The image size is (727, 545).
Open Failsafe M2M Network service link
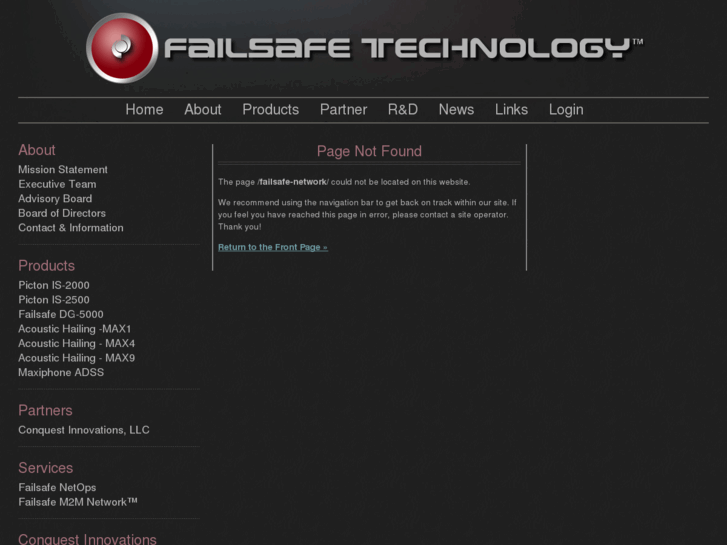[x=78, y=502]
